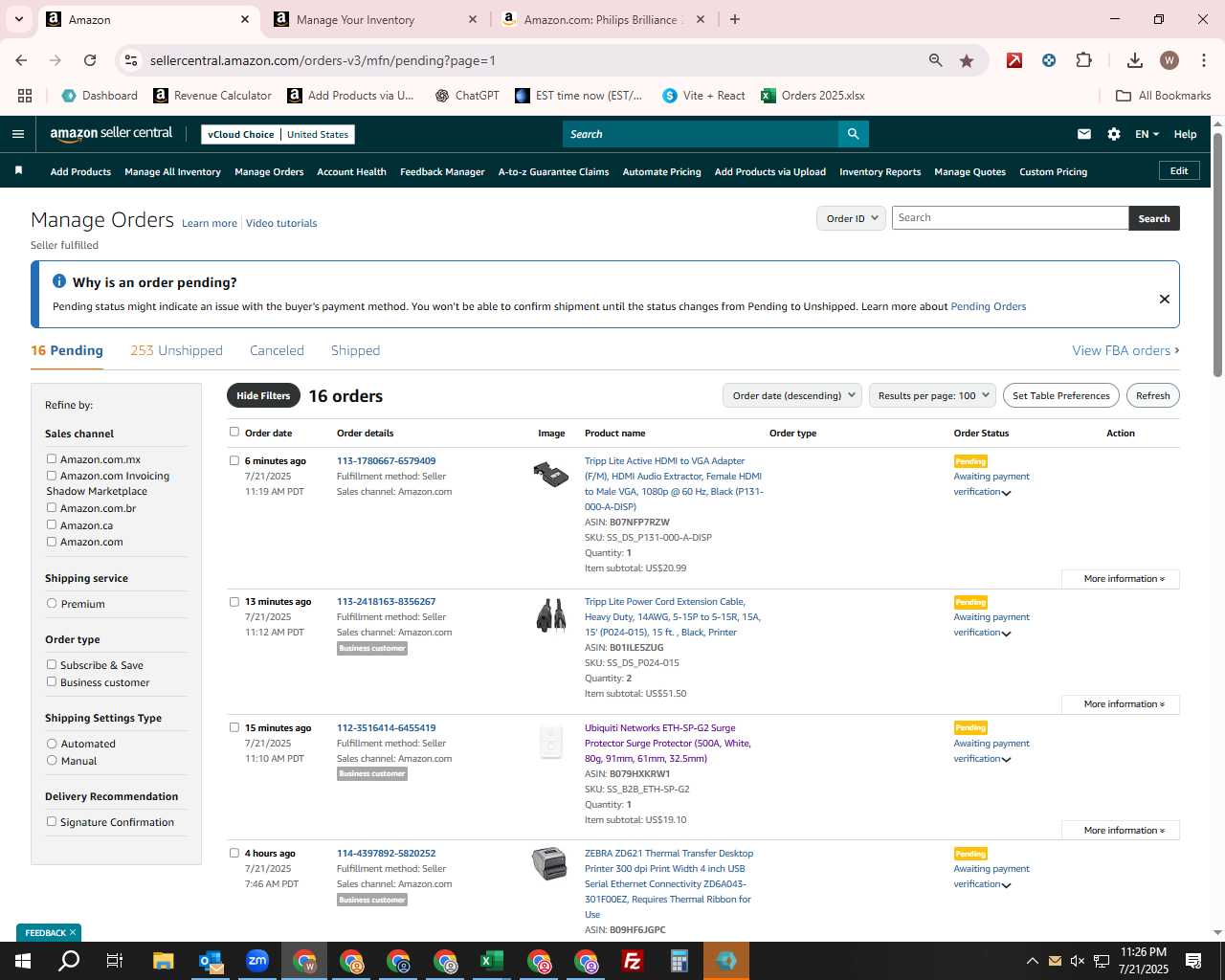Screen dimensions: 1225x980
Task: Select the Premium shipping service radio
Action: 52,604
